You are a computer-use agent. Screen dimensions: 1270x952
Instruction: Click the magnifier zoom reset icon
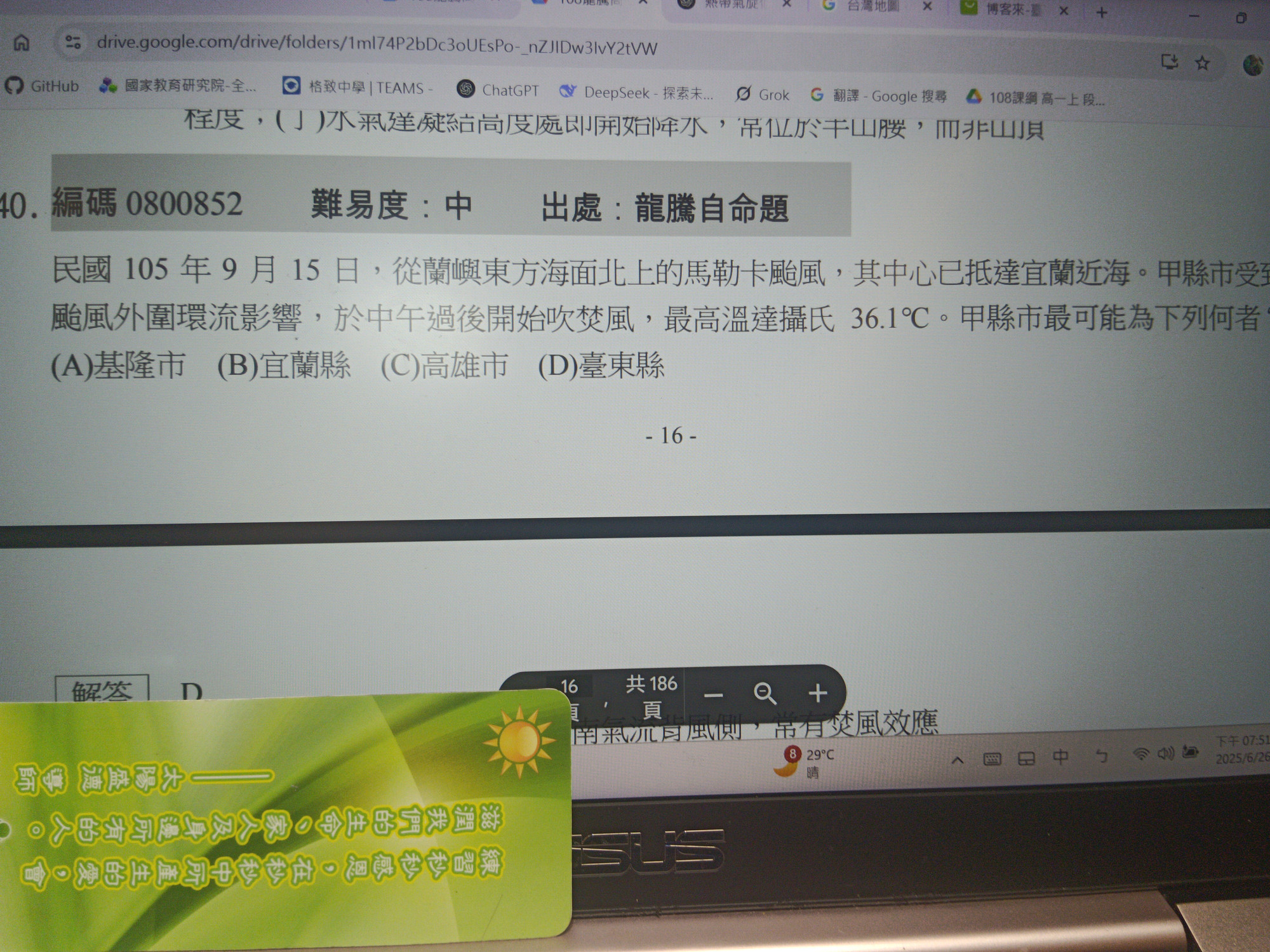[765, 694]
